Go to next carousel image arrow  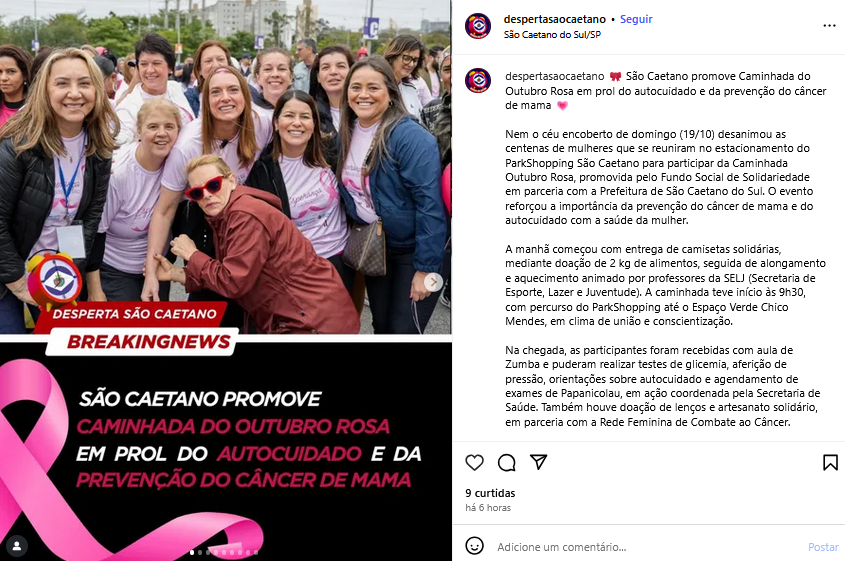[x=433, y=282]
